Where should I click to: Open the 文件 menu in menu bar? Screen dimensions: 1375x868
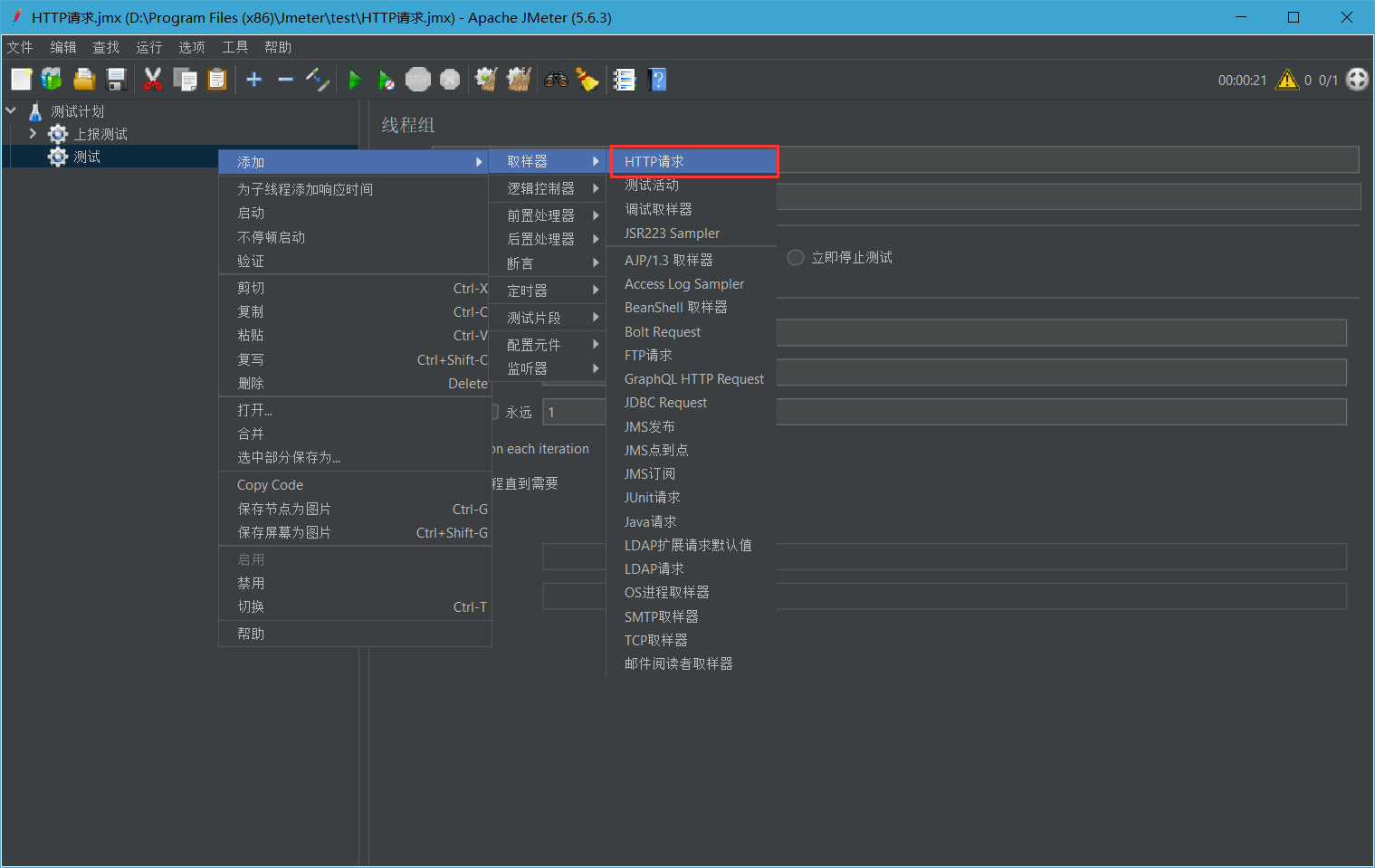(20, 47)
